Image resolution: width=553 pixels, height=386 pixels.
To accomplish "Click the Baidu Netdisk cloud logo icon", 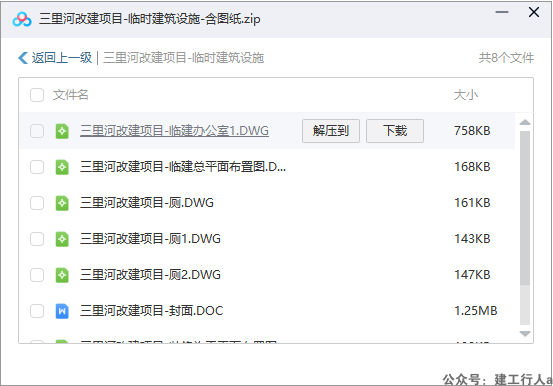I will click(22, 19).
